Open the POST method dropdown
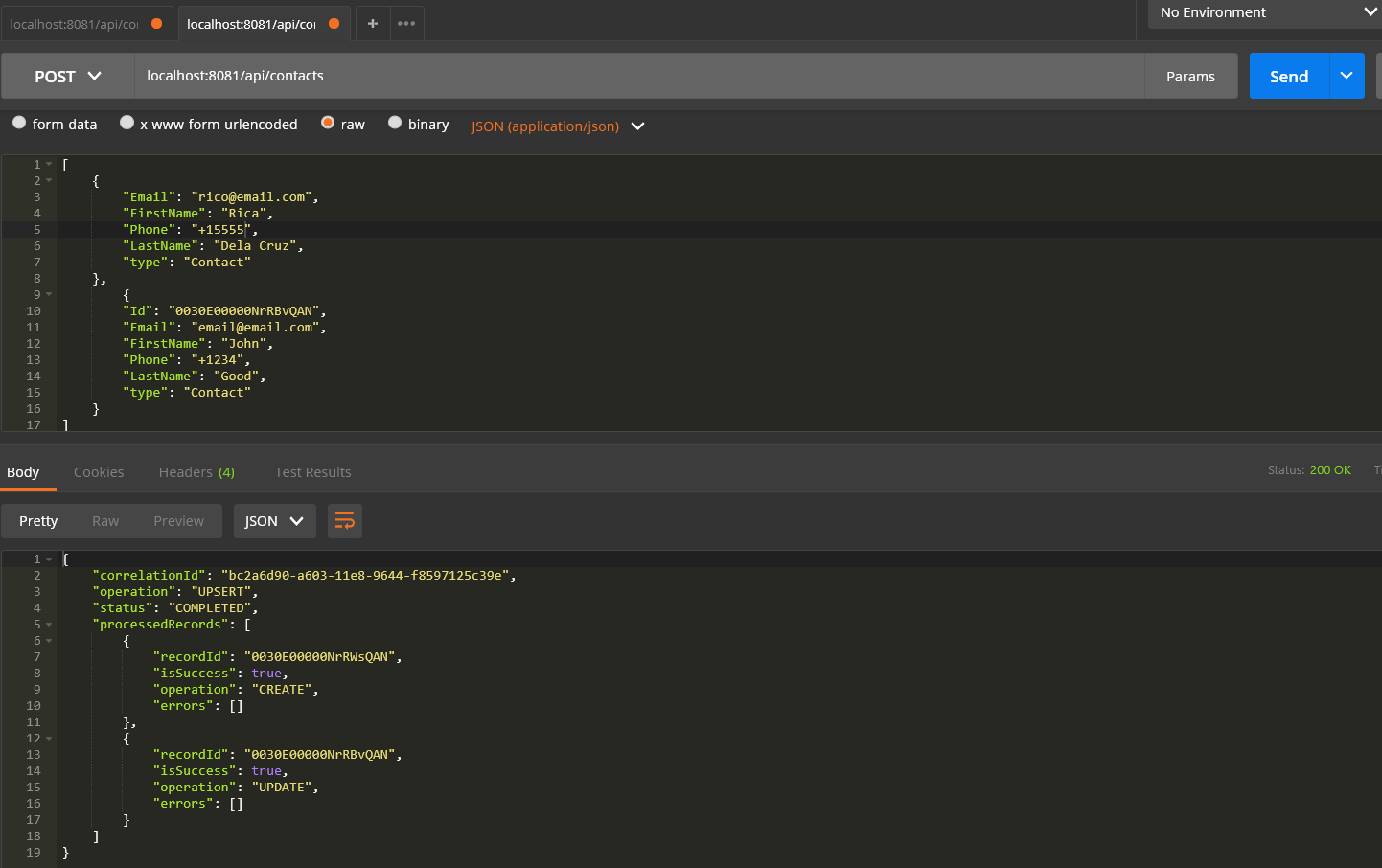This screenshot has height=868, width=1382. 67,76
